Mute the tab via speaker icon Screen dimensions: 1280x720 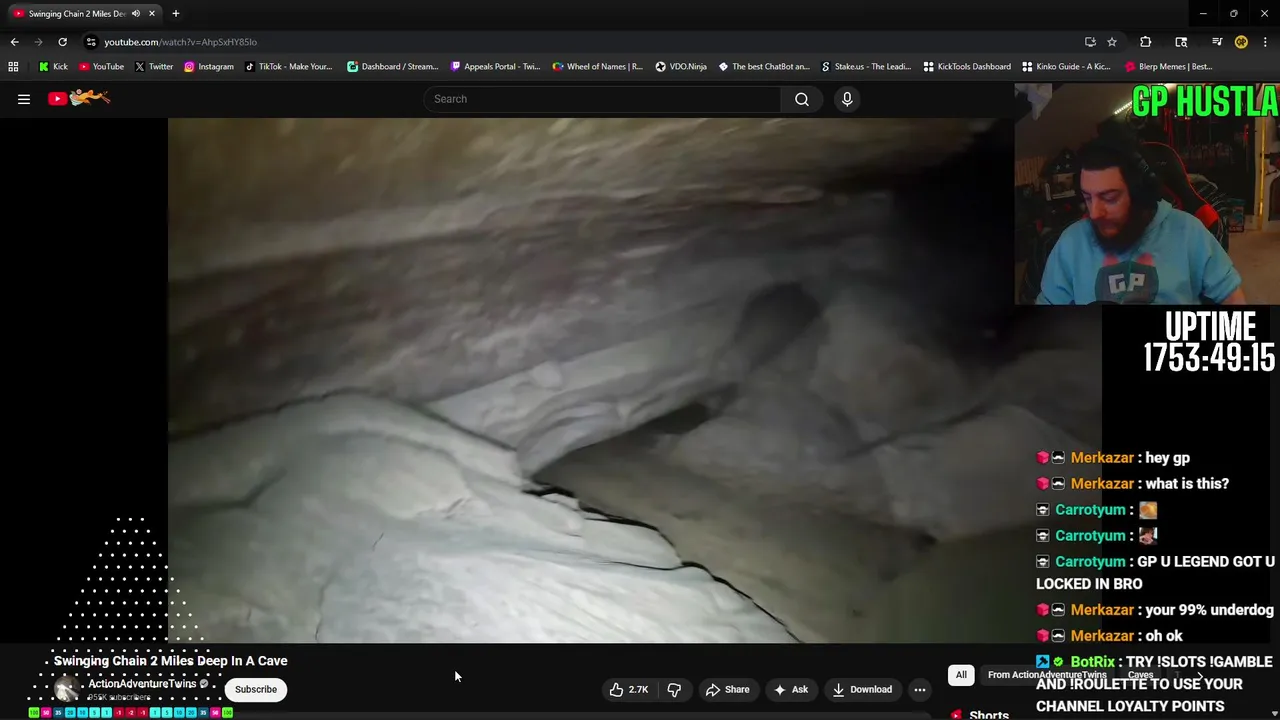[x=136, y=14]
